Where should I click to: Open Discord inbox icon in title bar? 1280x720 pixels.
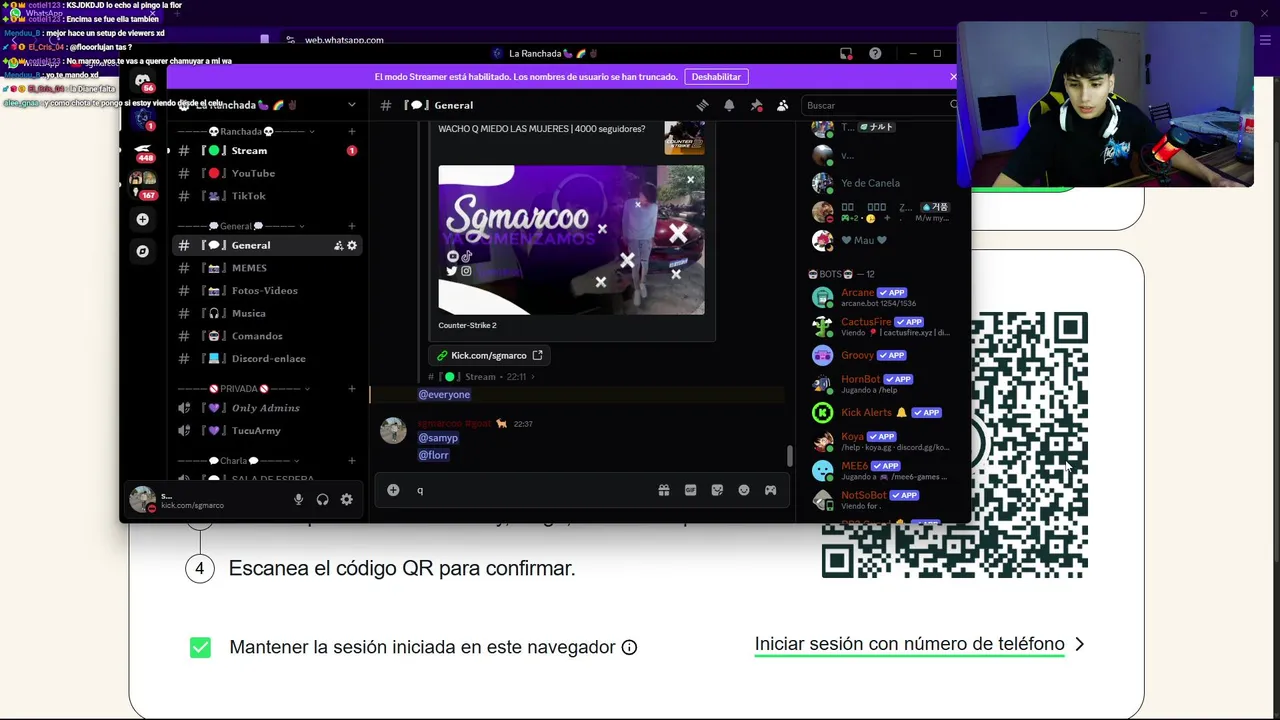846,53
